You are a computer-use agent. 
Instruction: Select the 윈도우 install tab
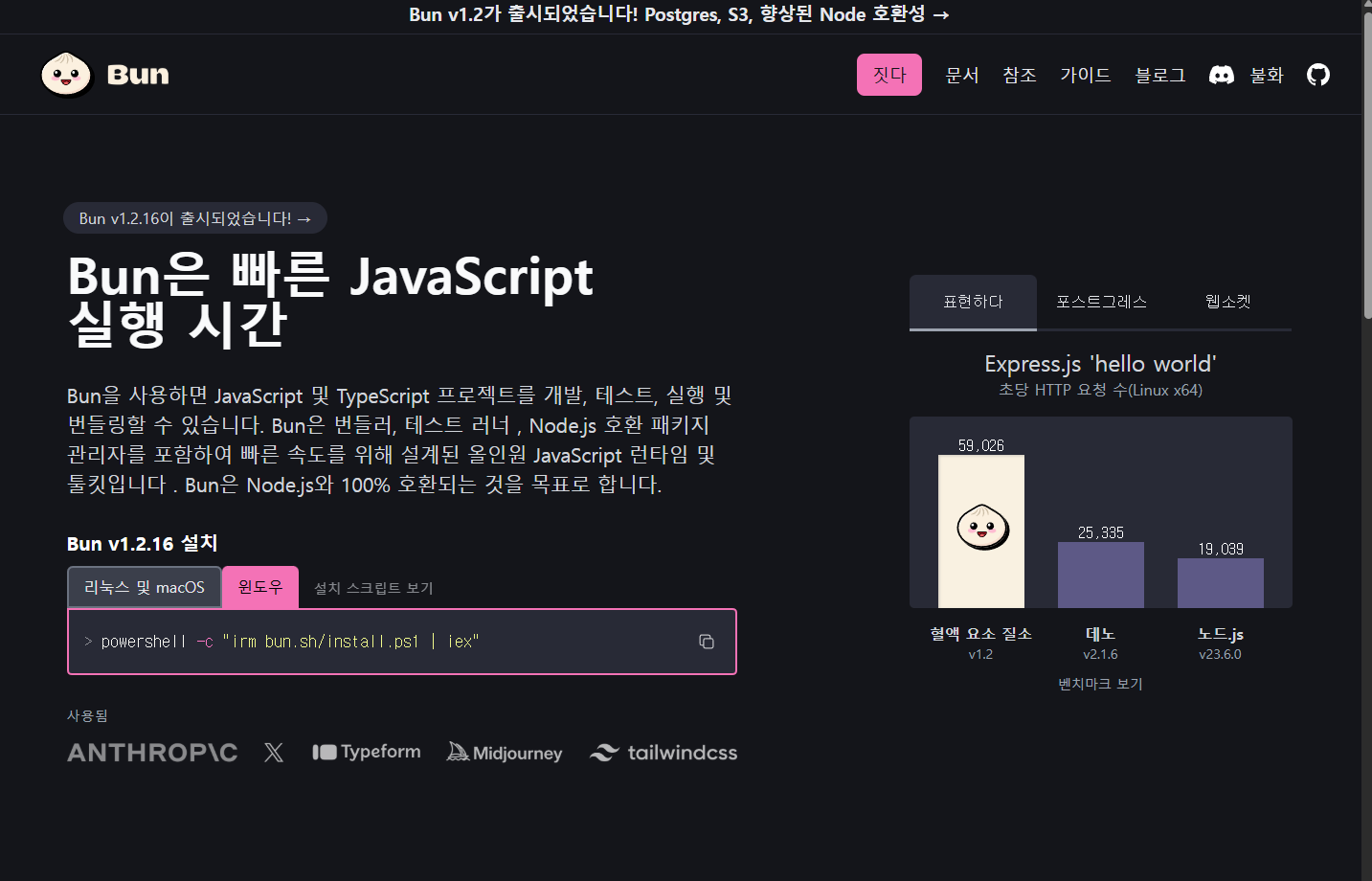pos(260,587)
